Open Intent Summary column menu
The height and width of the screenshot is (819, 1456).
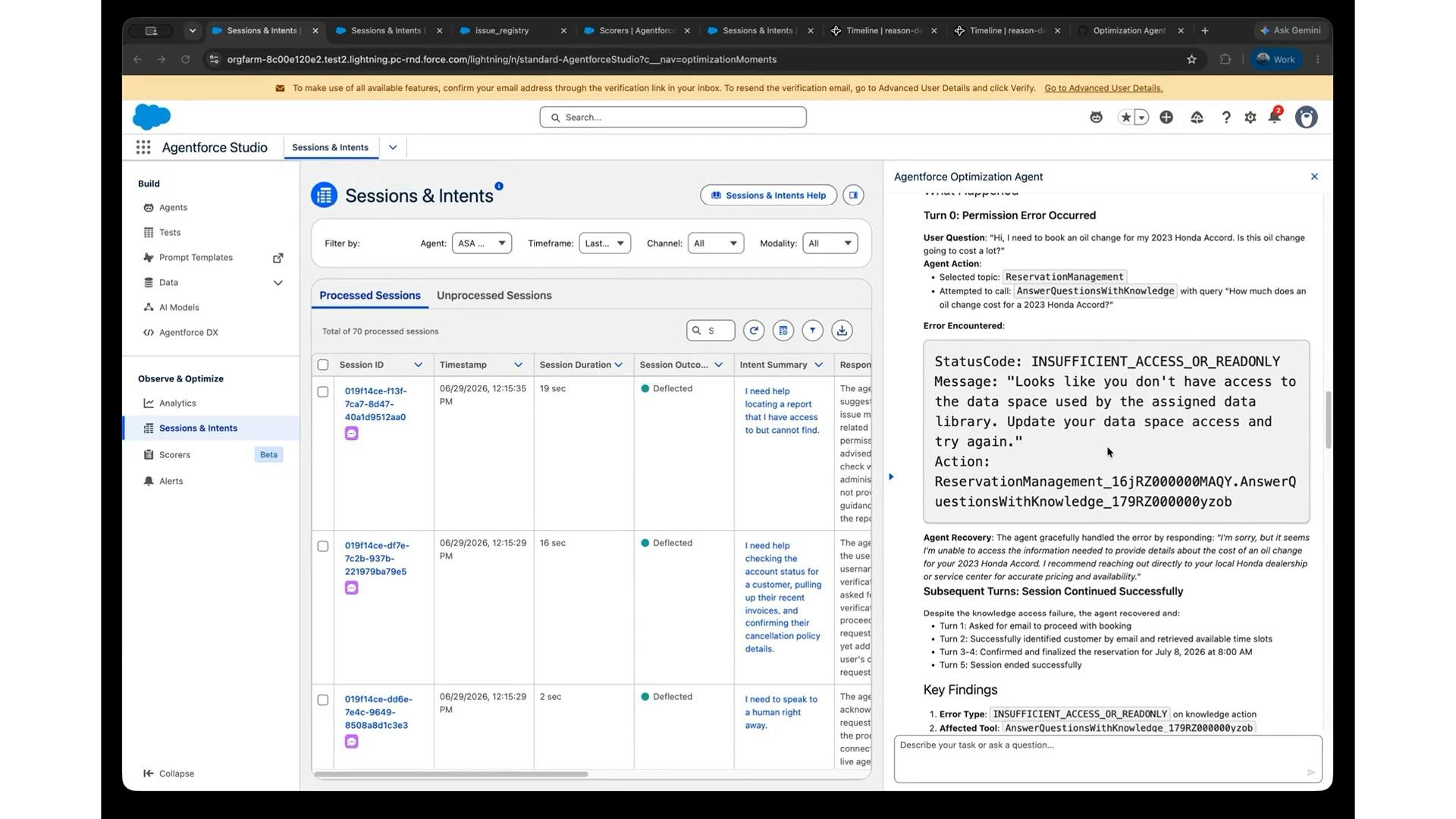point(818,365)
